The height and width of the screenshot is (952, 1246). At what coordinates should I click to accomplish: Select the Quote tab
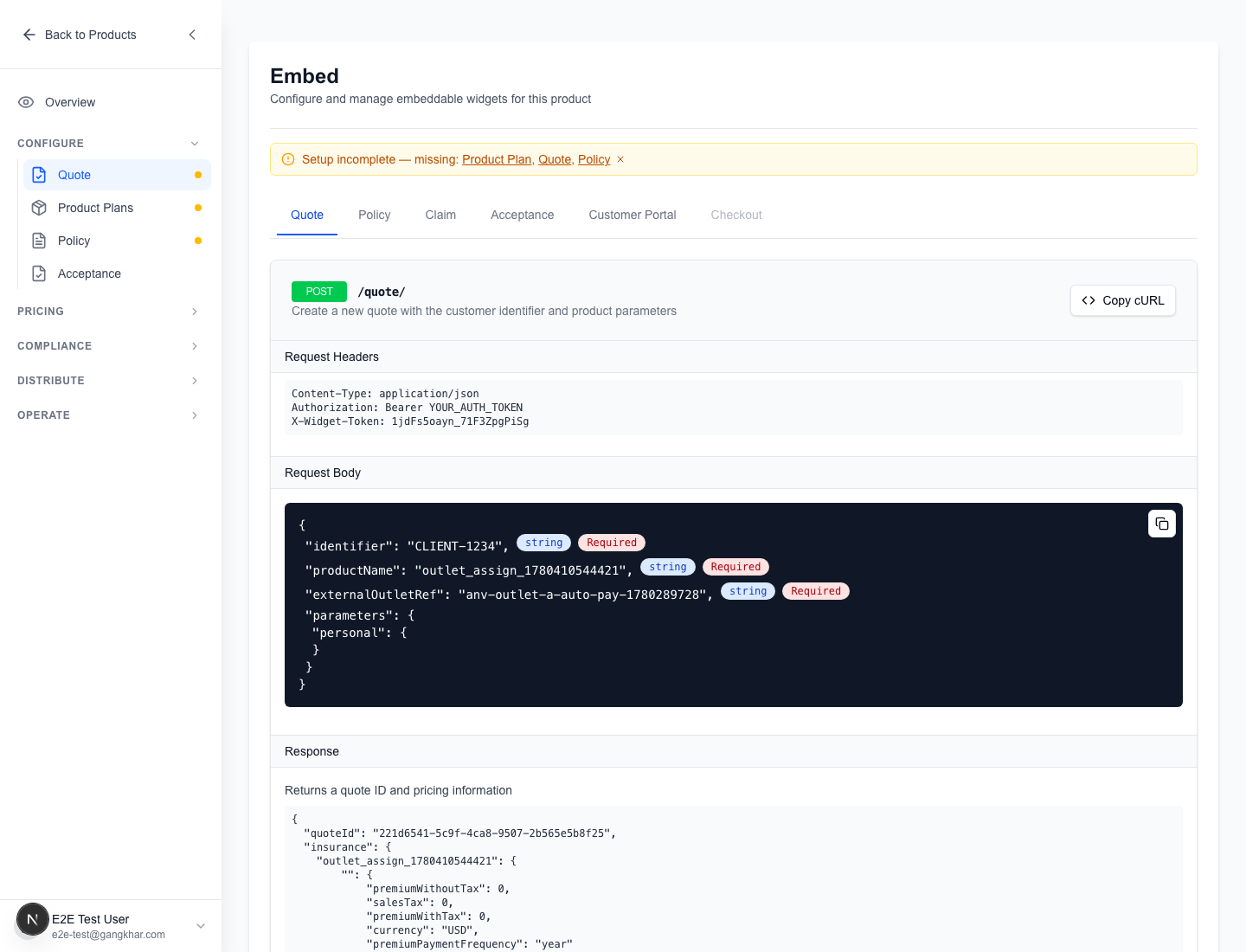(x=307, y=215)
